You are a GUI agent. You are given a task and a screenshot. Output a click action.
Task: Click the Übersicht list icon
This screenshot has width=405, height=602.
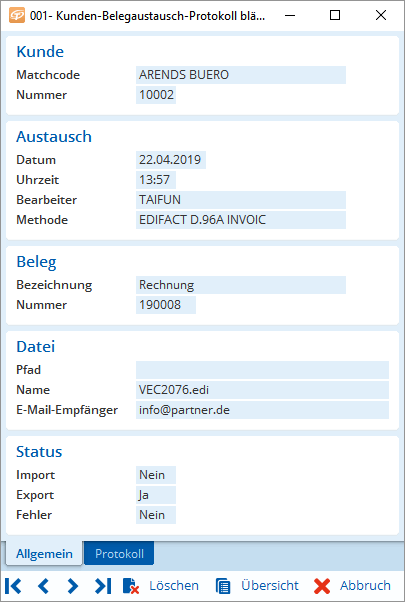(x=223, y=586)
